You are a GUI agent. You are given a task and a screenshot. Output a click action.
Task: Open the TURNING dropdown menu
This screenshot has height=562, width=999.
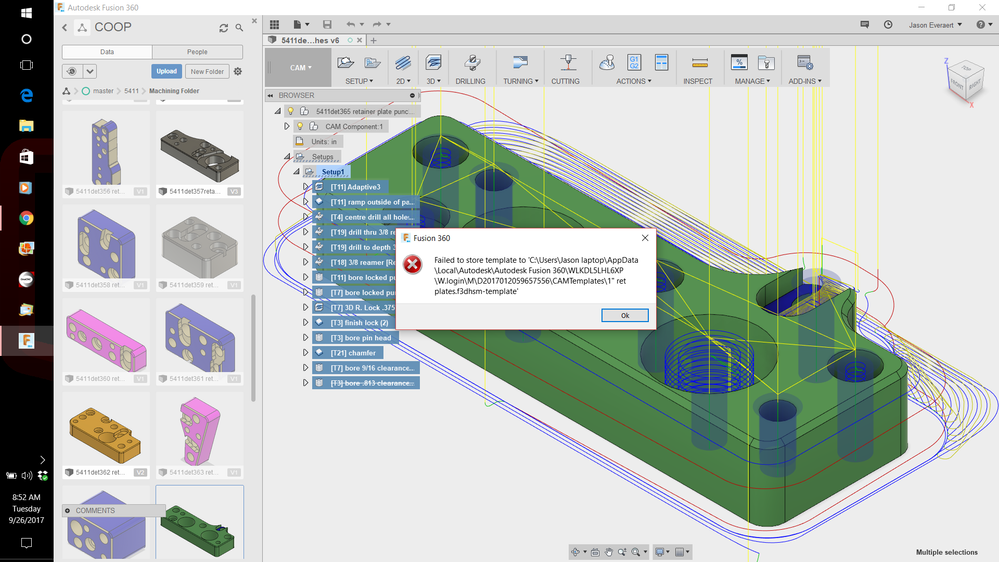click(521, 81)
